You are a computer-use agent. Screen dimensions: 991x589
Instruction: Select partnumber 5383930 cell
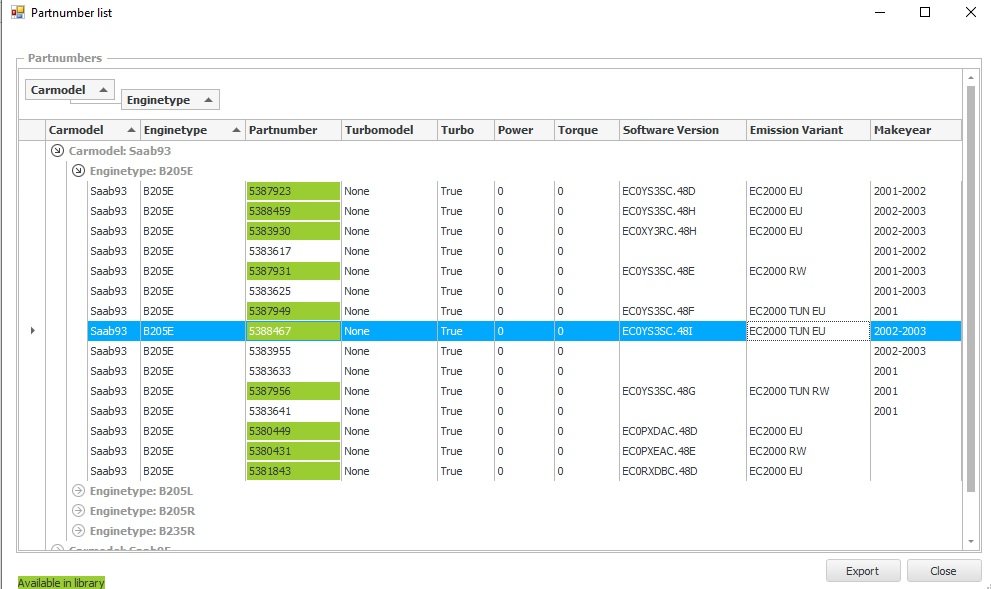(x=293, y=231)
